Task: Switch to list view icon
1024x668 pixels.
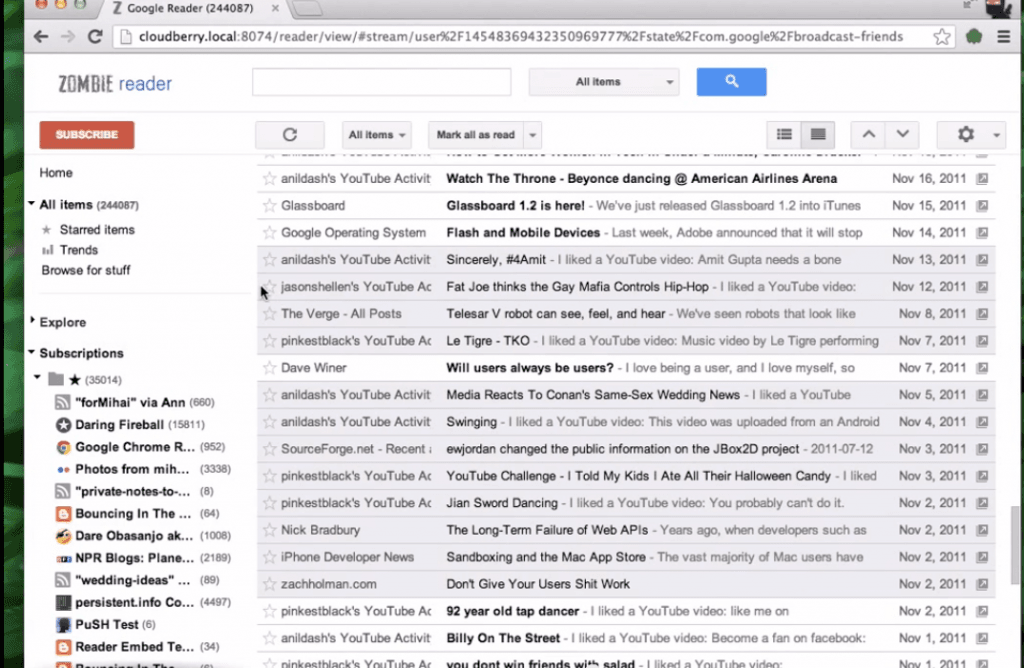Action: pos(784,135)
